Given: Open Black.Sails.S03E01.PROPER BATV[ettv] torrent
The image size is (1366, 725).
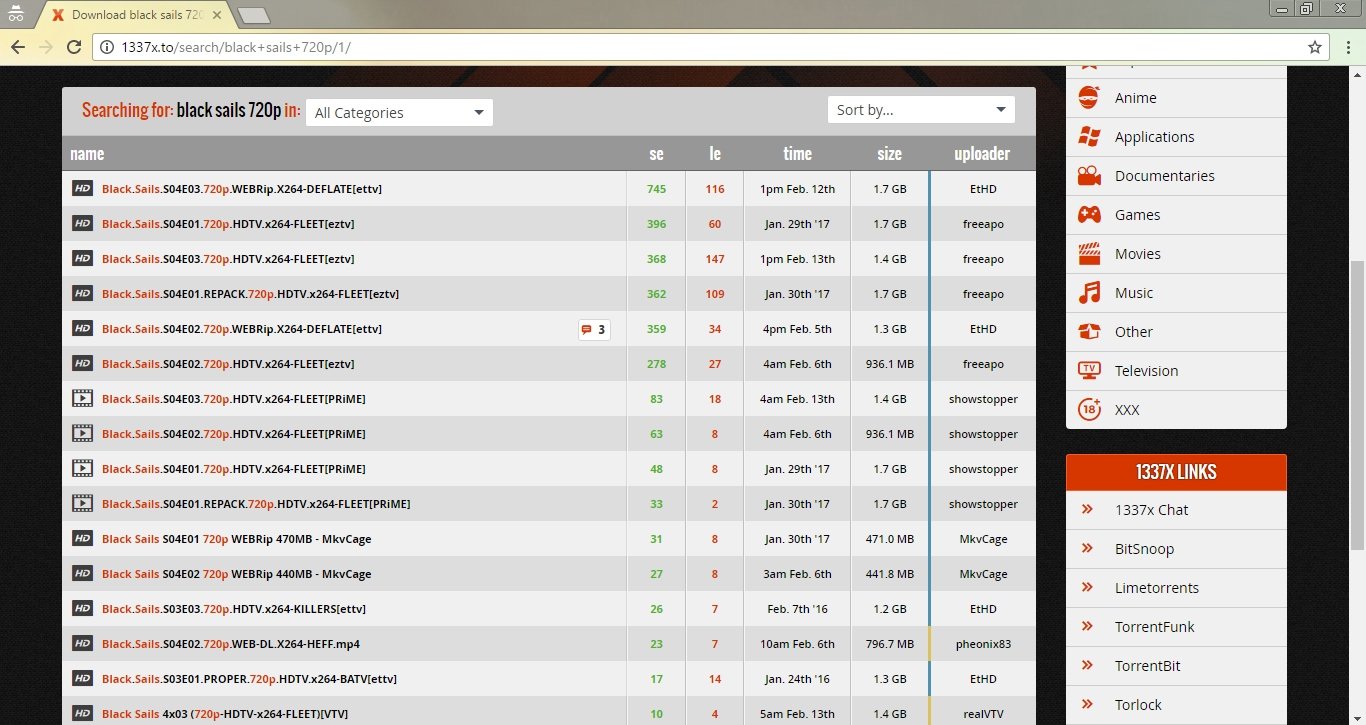Looking at the screenshot, I should tap(249, 679).
